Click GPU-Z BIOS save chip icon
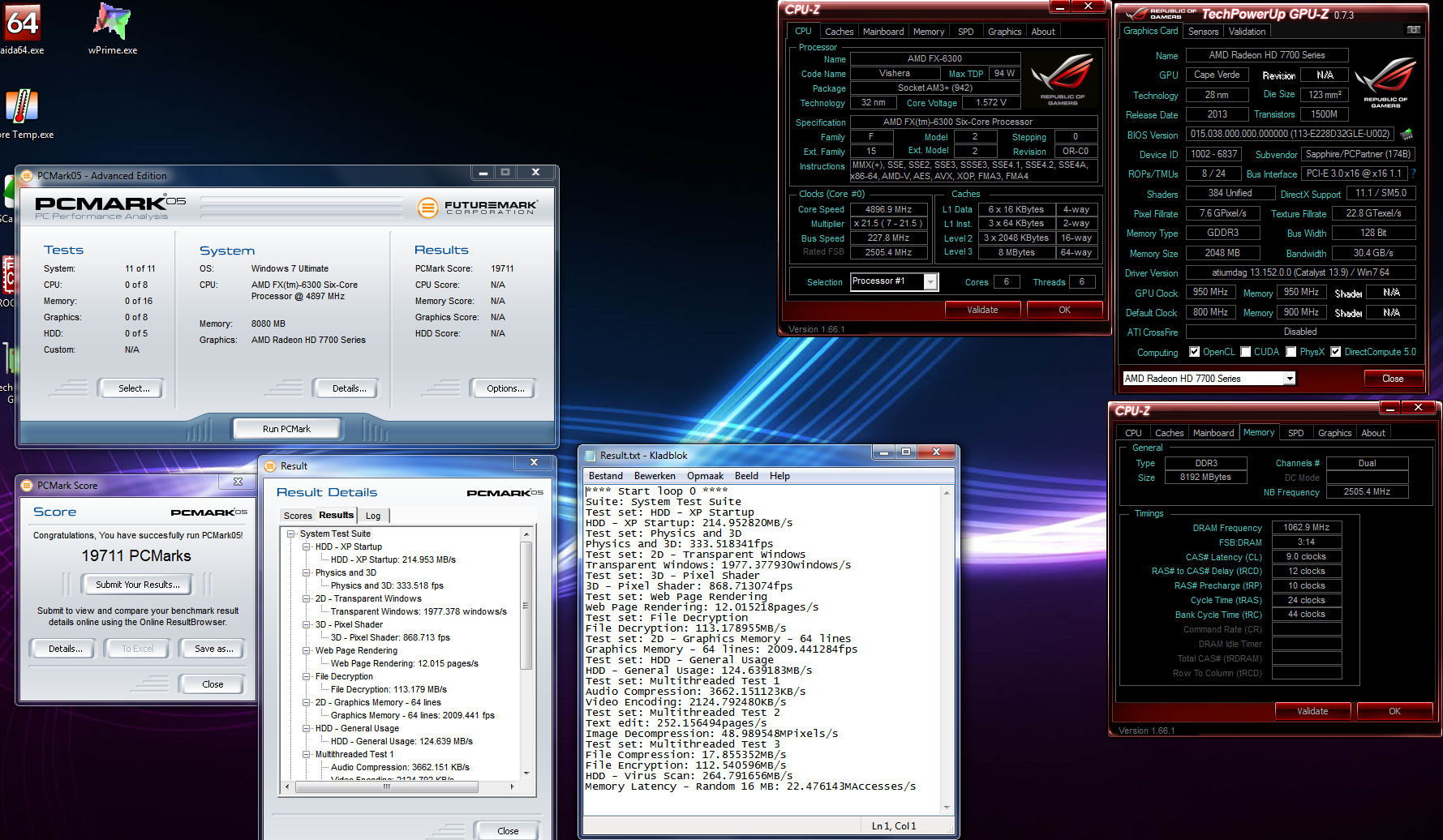The image size is (1443, 840). (x=1406, y=134)
